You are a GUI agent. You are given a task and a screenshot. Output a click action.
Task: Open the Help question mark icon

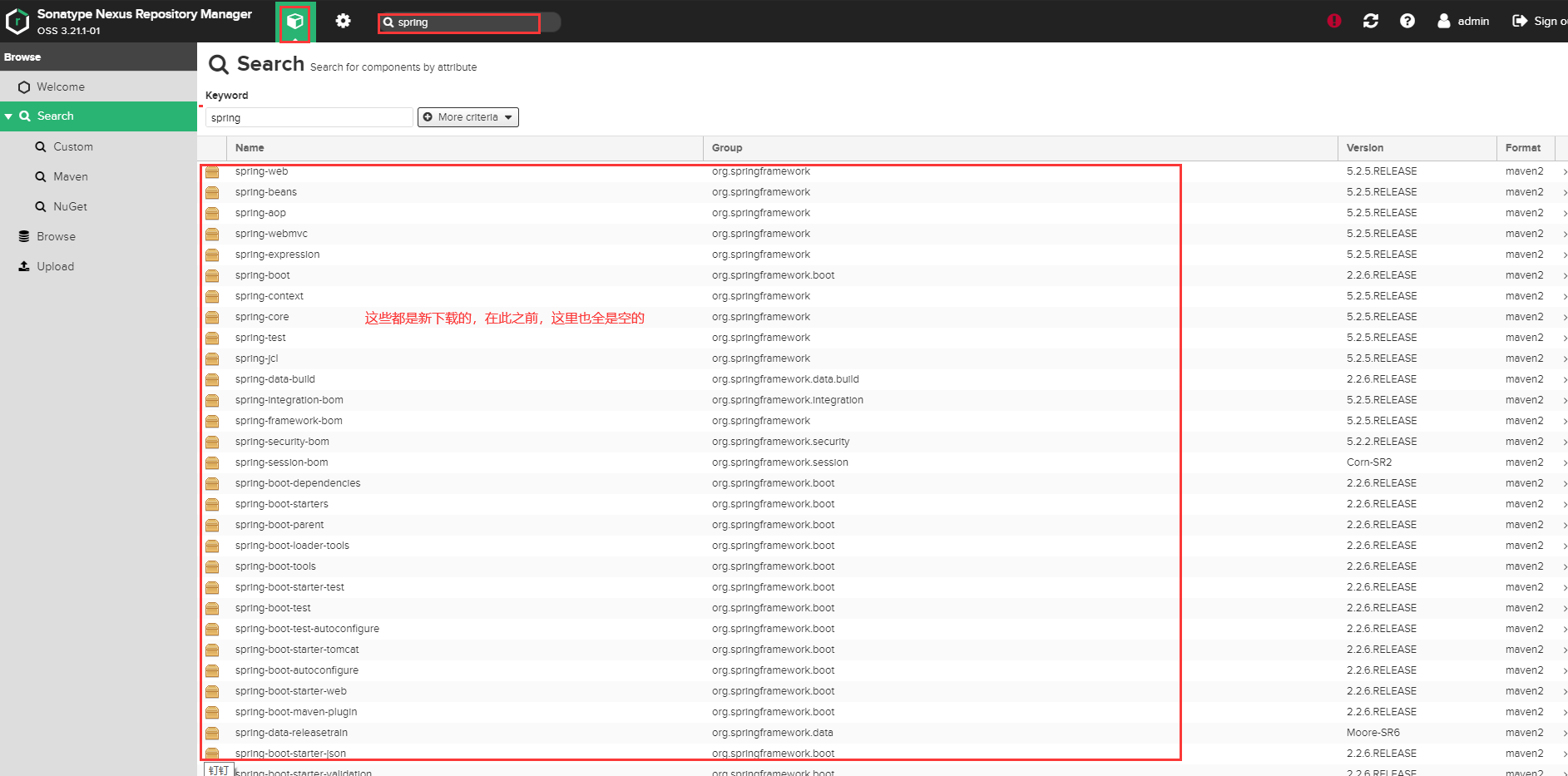[1407, 21]
